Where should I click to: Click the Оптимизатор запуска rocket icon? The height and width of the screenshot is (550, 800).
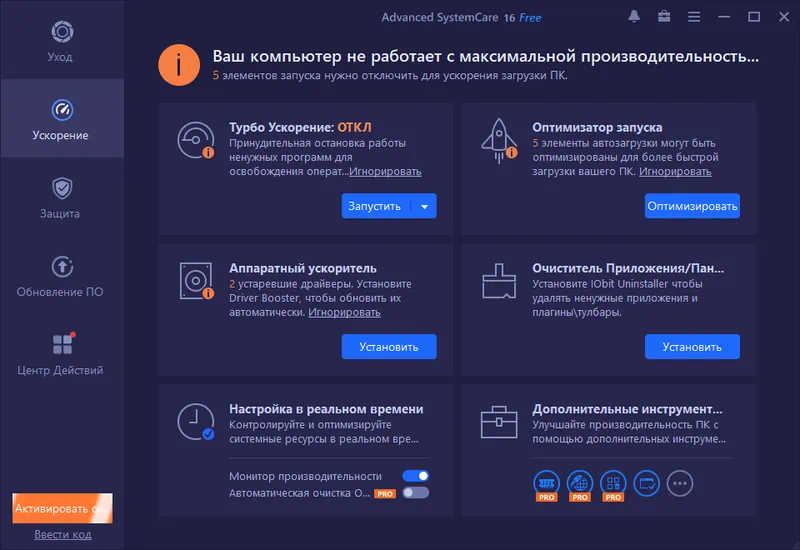499,141
